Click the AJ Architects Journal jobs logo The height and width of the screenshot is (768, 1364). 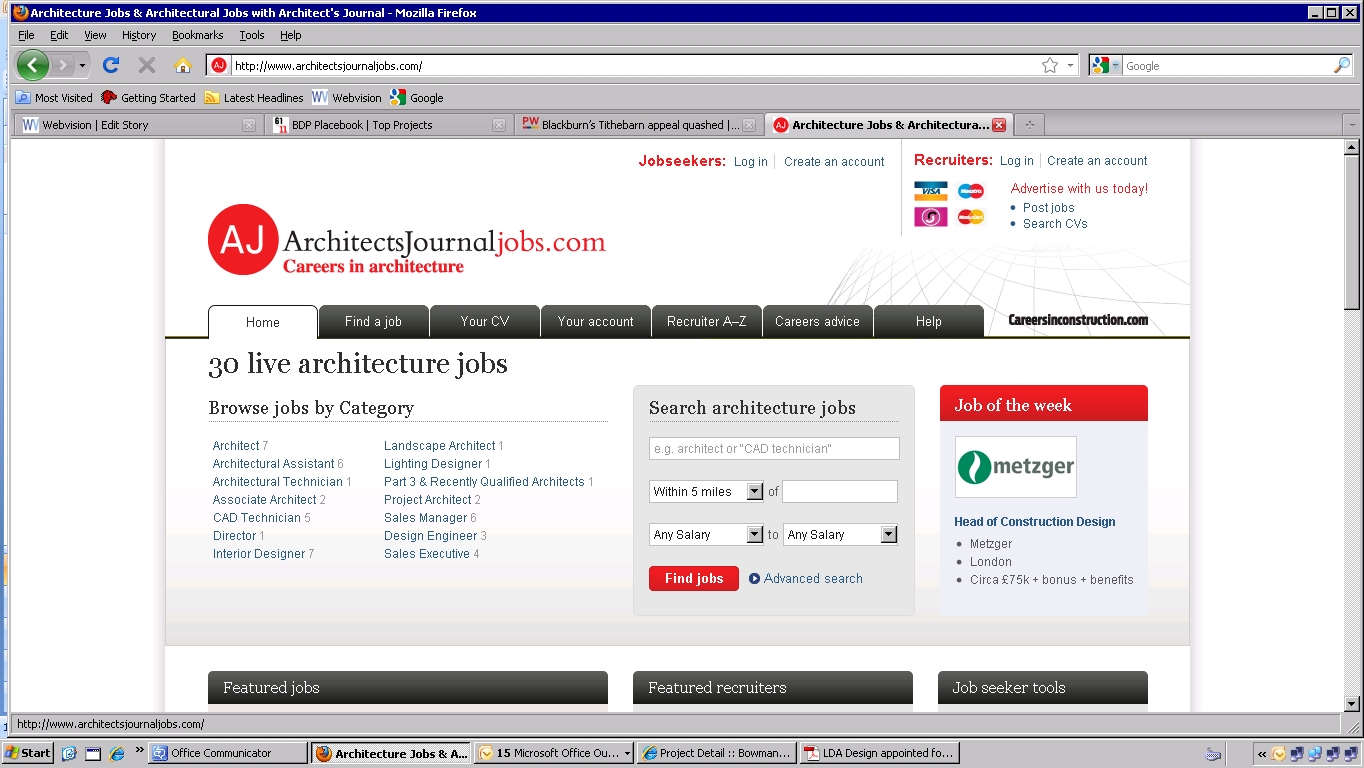coord(406,240)
